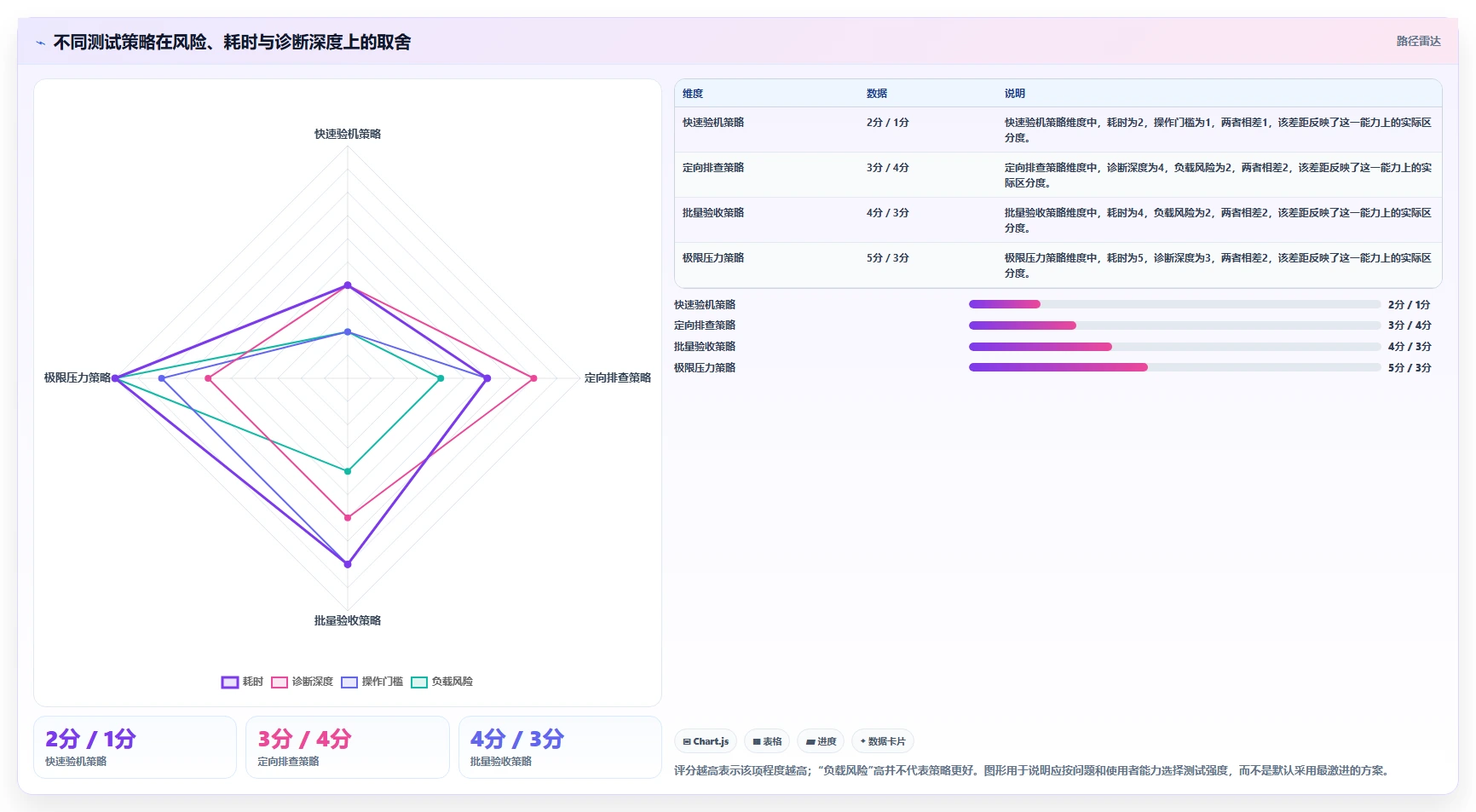The image size is (1476, 812).
Task: Click the 批量验收策略 progress bar
Action: pyautogui.click(x=1174, y=347)
